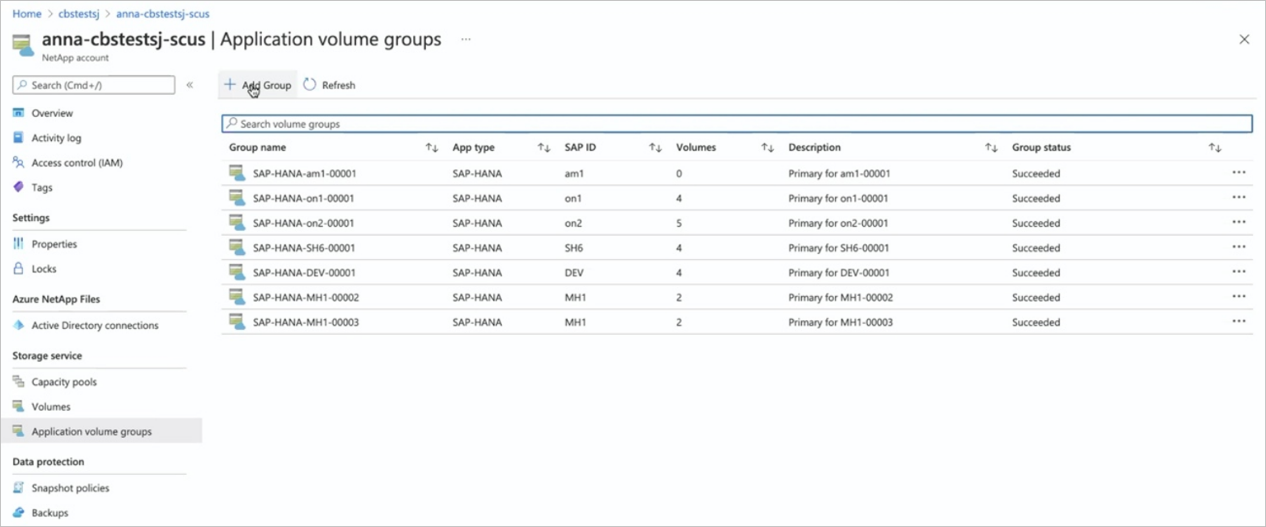Click the volume group icon for SAP-HANA-on1-00001
The image size is (1266, 527).
(237, 198)
